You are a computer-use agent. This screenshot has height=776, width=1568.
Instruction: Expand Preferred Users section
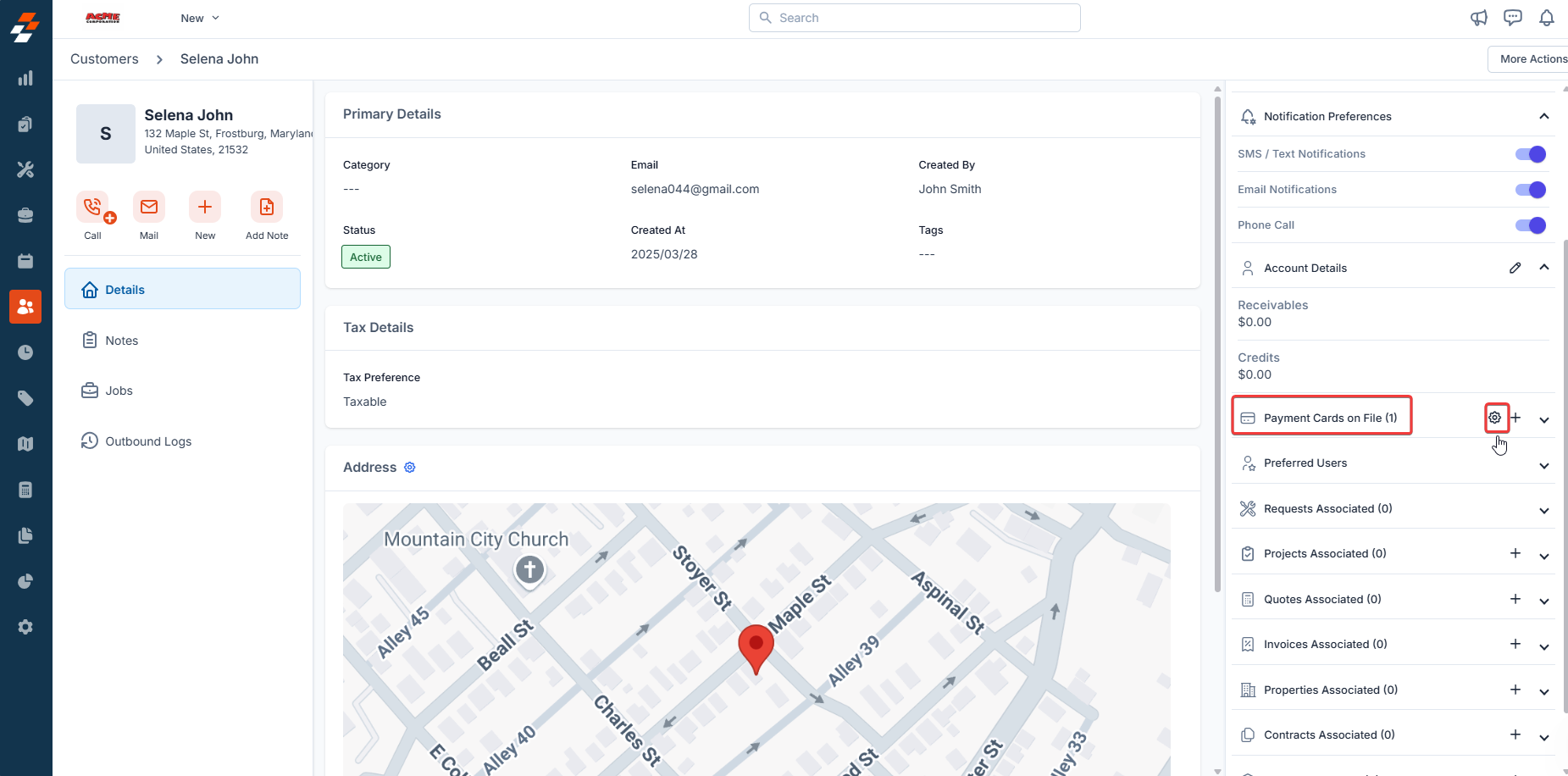[1544, 465]
